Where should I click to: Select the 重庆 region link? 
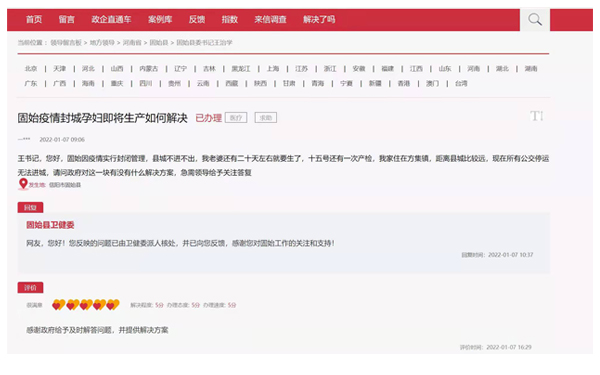[x=117, y=83]
